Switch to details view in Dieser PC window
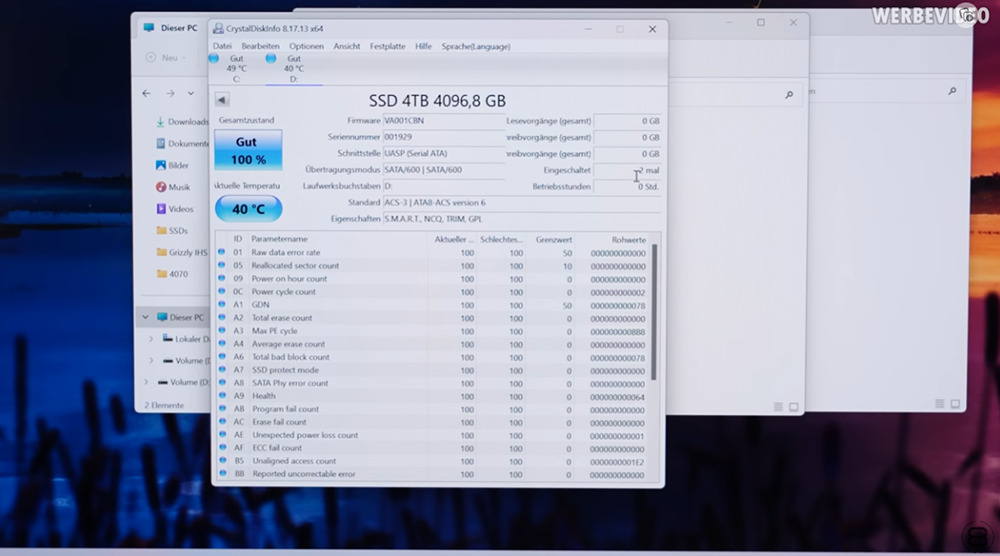This screenshot has width=1000, height=556. point(778,407)
